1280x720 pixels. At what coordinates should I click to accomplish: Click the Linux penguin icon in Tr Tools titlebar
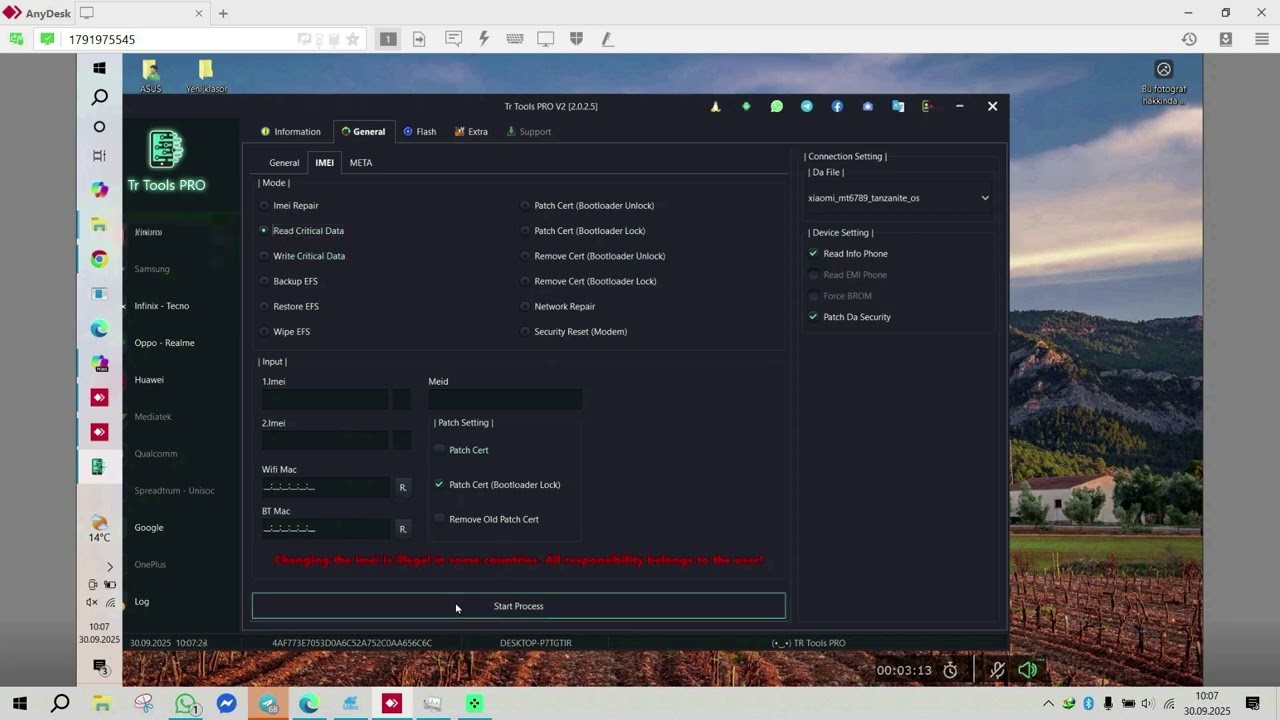coord(715,106)
